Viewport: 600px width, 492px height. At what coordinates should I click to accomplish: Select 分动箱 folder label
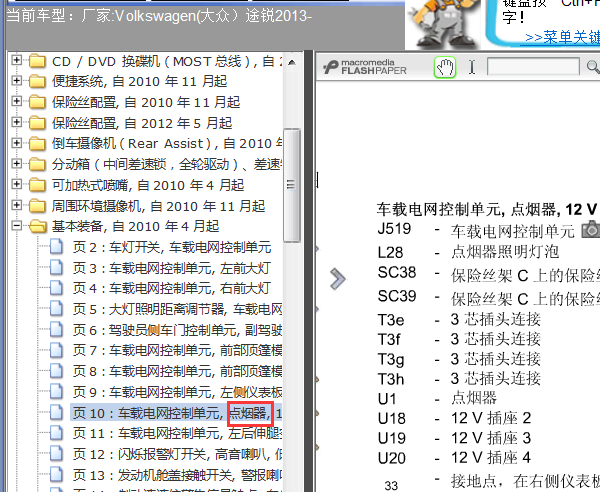tap(167, 165)
